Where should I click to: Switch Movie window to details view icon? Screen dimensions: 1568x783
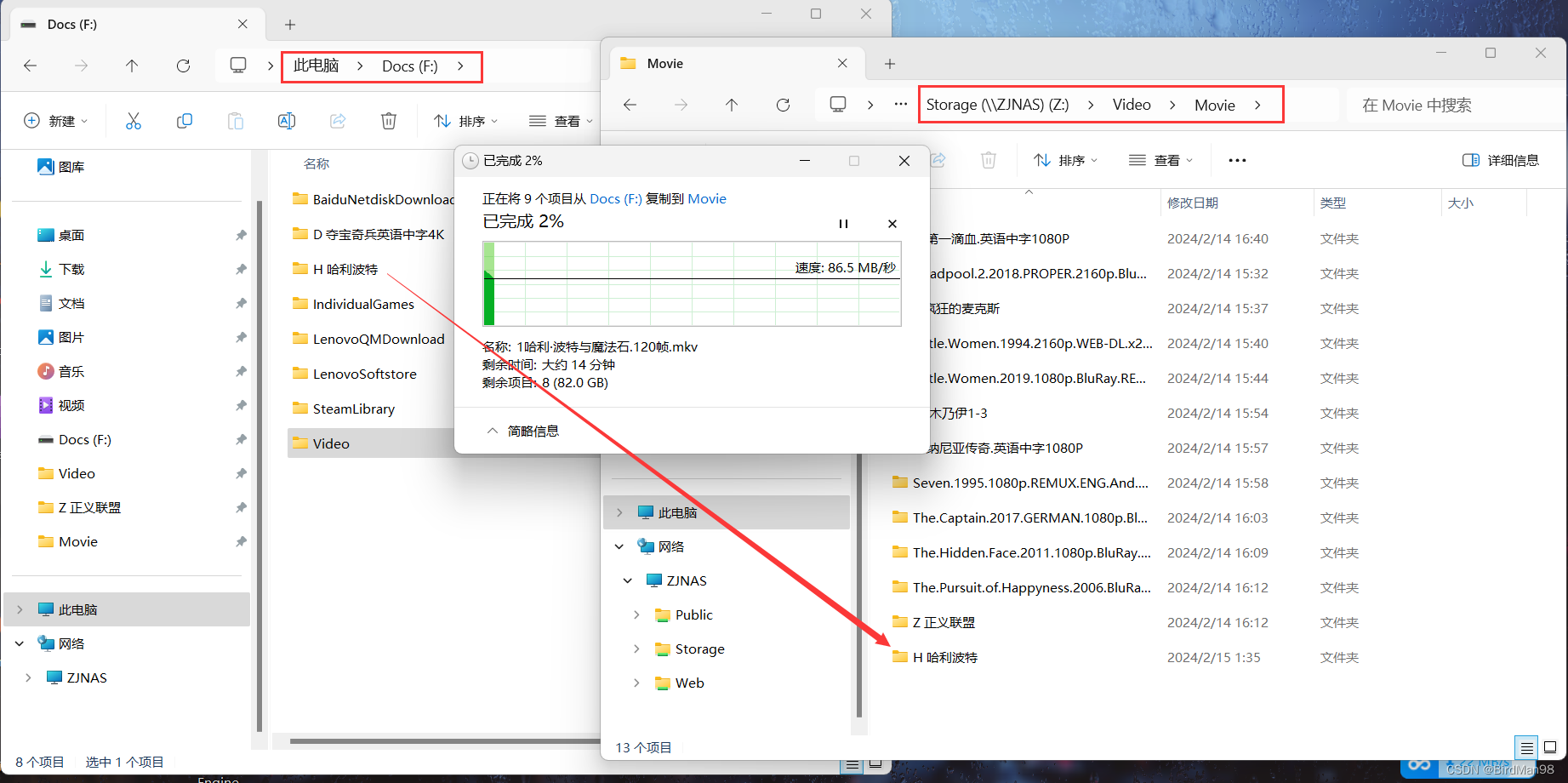coord(1526,747)
